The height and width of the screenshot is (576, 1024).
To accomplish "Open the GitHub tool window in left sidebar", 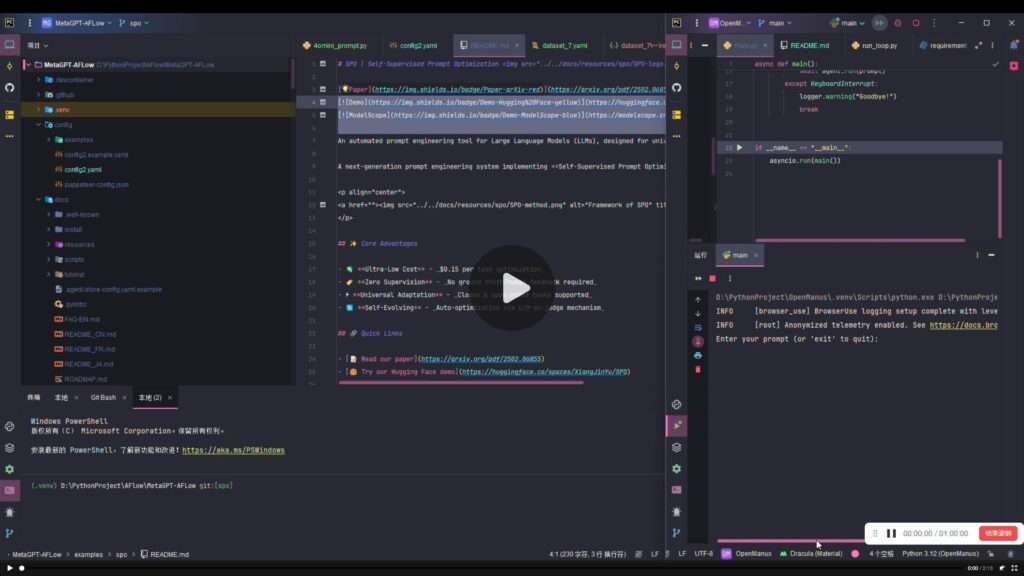I will (x=10, y=87).
